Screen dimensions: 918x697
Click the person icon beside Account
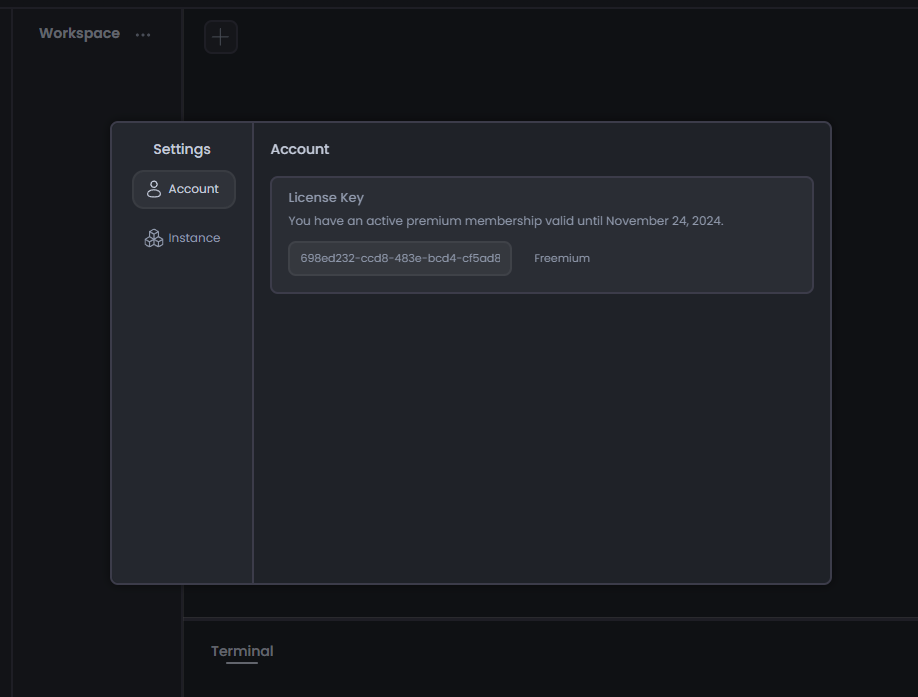(154, 189)
